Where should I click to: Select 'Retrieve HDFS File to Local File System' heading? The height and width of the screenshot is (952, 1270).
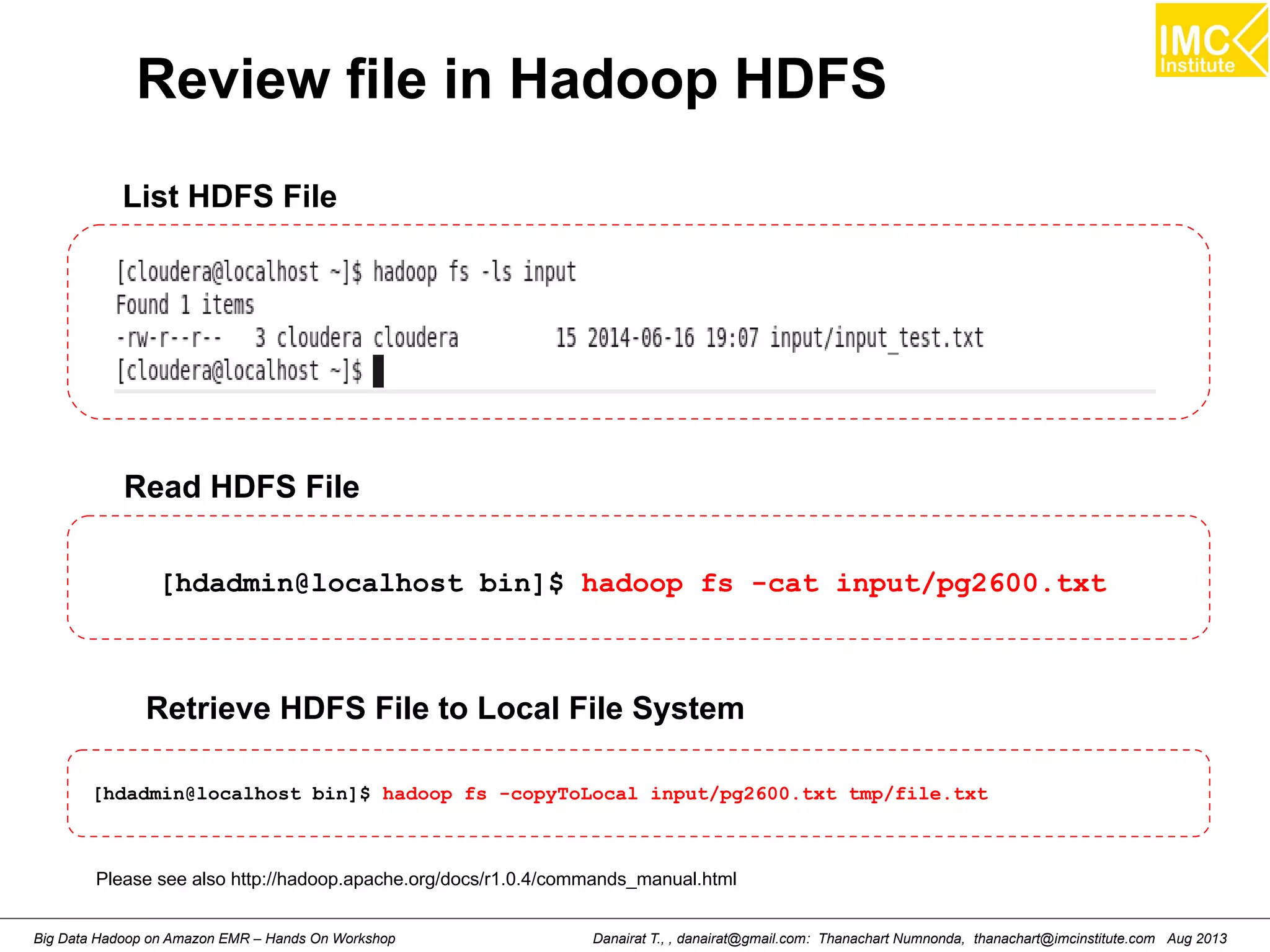(445, 708)
